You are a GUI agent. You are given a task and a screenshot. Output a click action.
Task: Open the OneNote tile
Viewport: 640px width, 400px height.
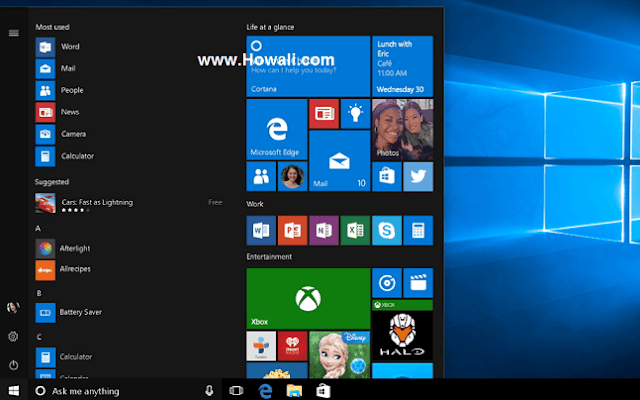324,231
